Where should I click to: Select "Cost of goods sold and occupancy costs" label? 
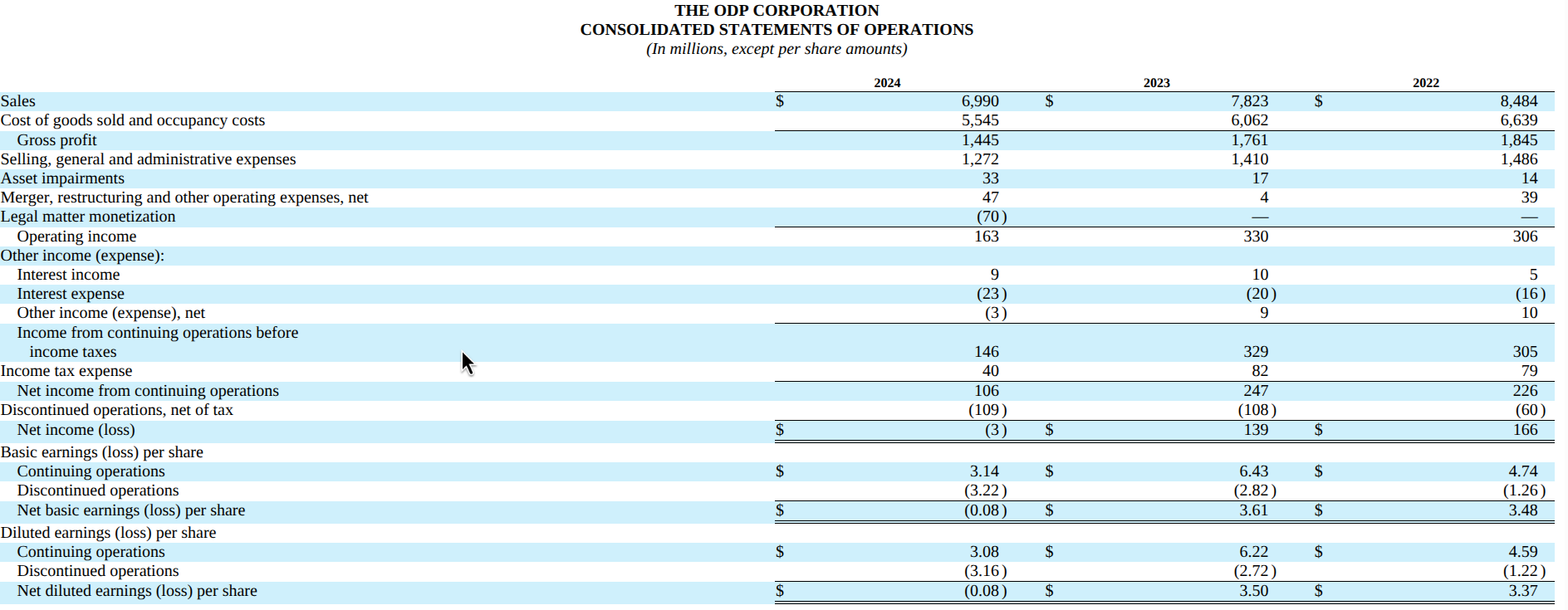click(x=133, y=120)
